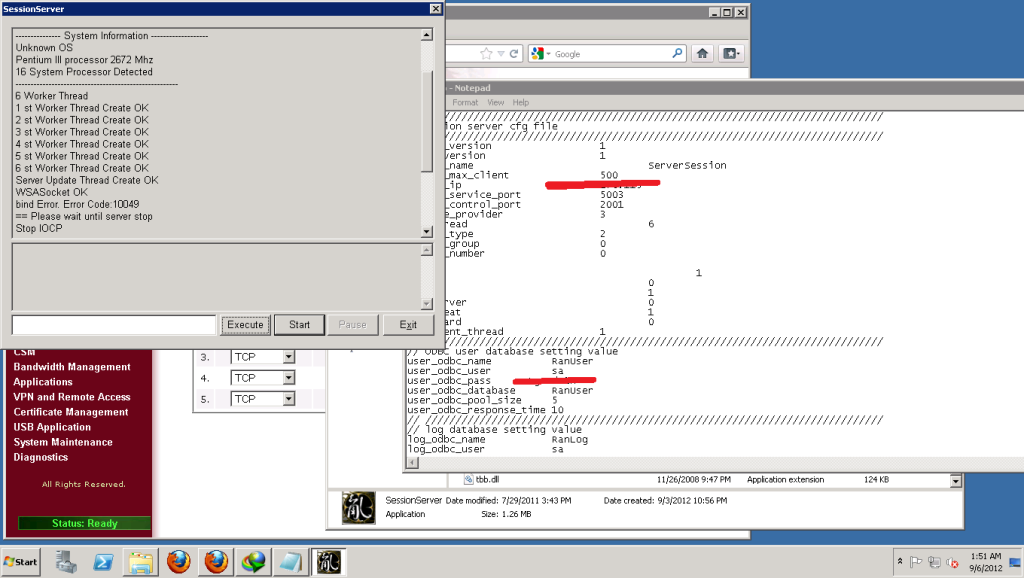The width and height of the screenshot is (1024, 578).
Task: Show hidden system tray icons
Action: [x=900, y=562]
